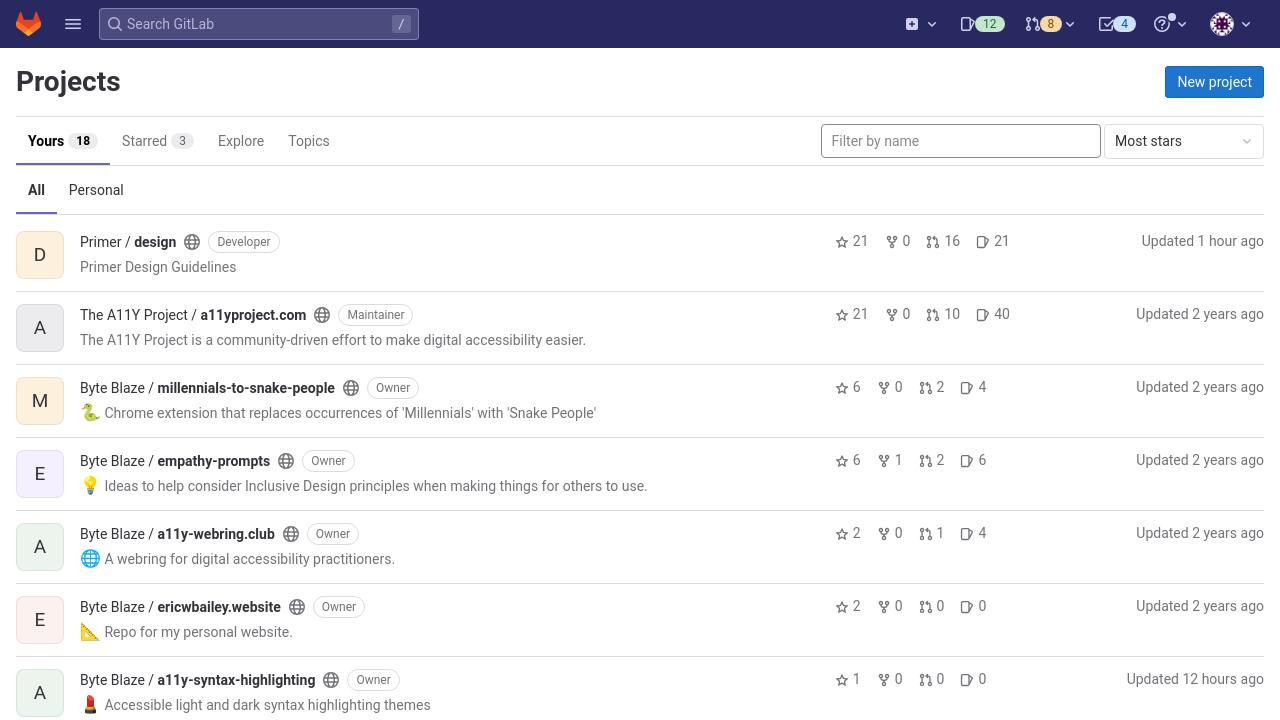1280x720 pixels.
Task: Open the empathy-prompts project
Action: [175, 461]
